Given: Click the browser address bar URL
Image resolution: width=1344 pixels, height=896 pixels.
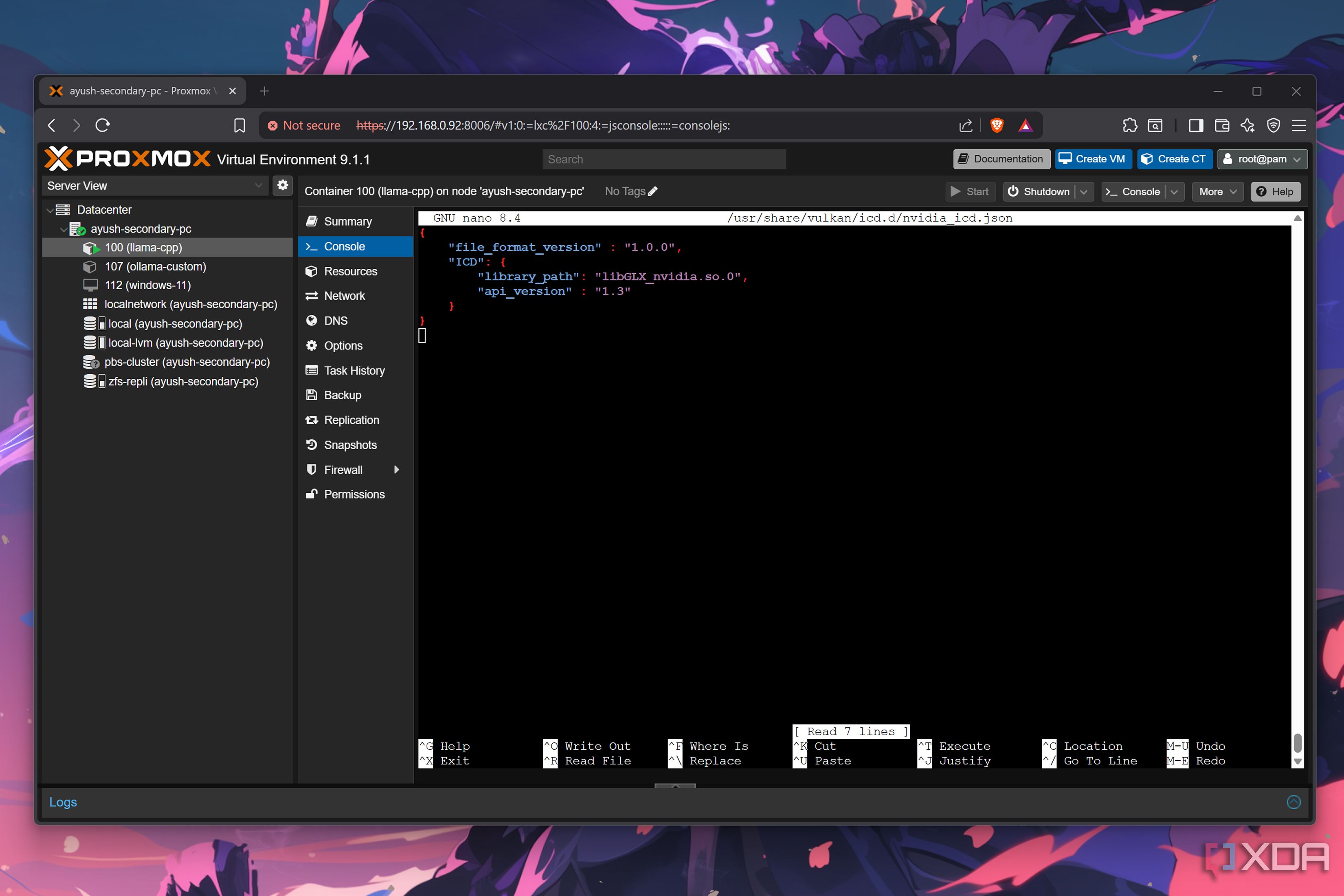Looking at the screenshot, I should tap(543, 125).
